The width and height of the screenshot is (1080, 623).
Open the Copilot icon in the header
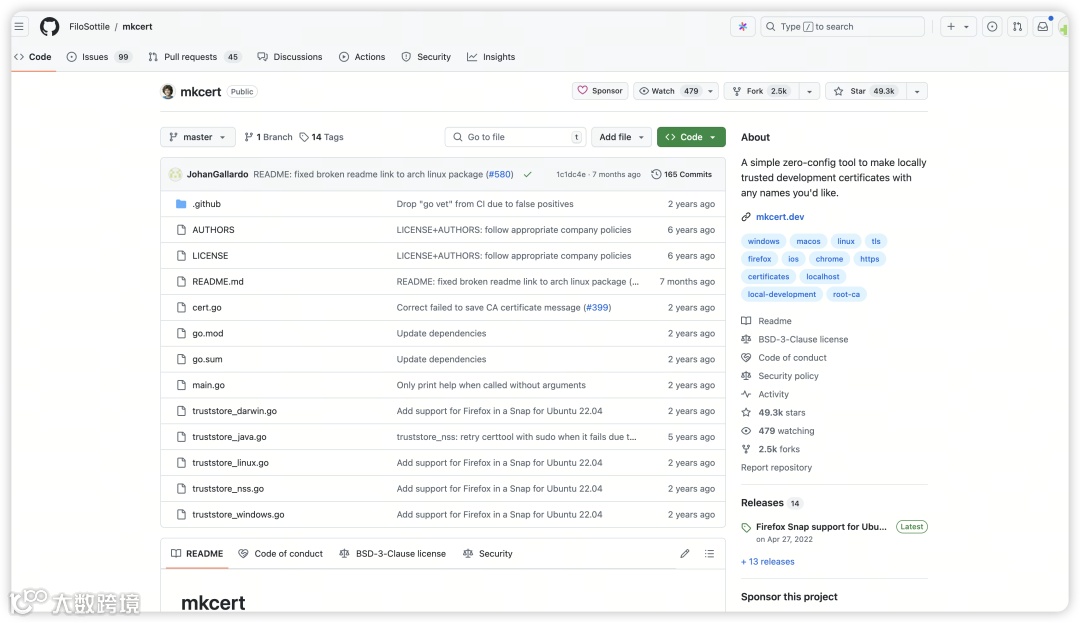[742, 27]
